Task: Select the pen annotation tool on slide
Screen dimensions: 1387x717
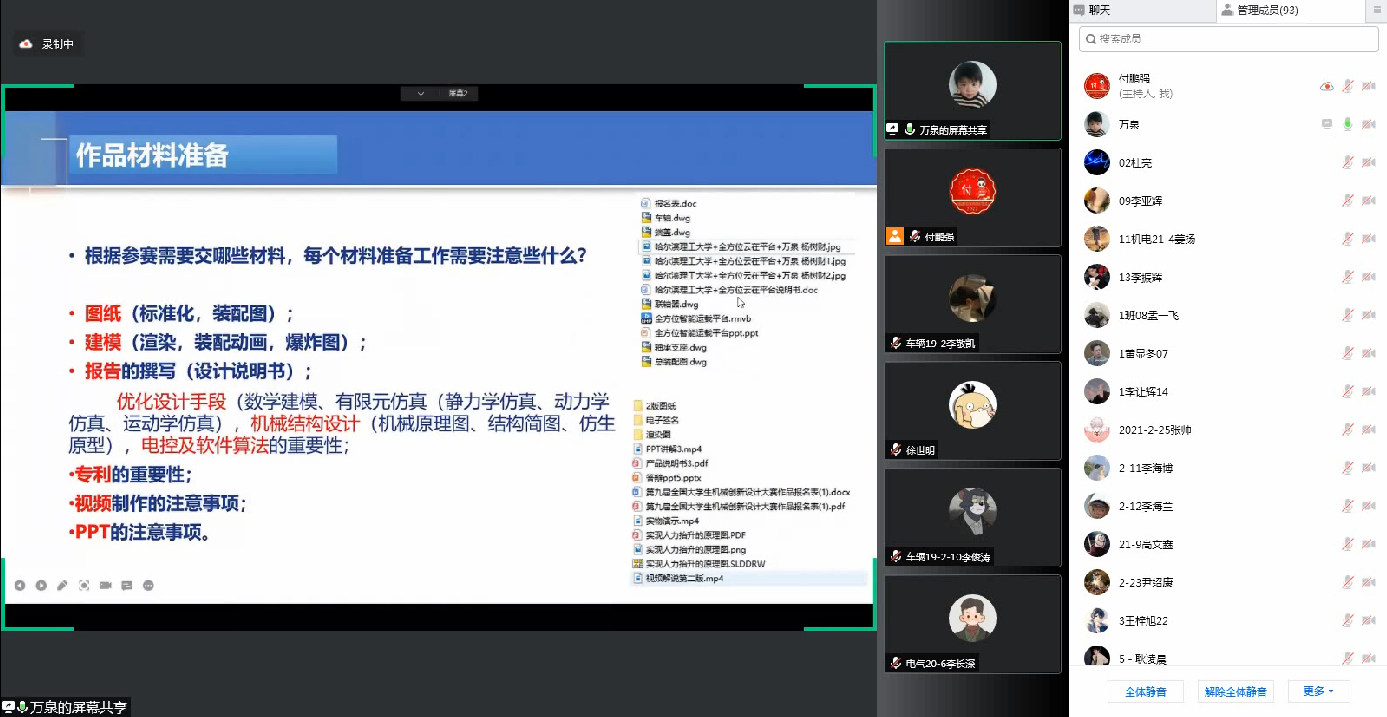Action: click(x=62, y=585)
